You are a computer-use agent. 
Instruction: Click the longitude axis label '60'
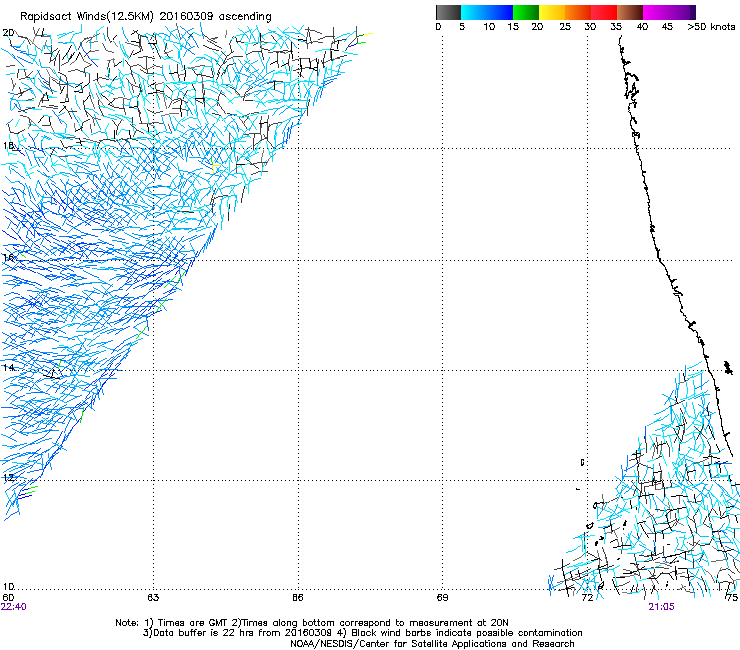coord(8,598)
